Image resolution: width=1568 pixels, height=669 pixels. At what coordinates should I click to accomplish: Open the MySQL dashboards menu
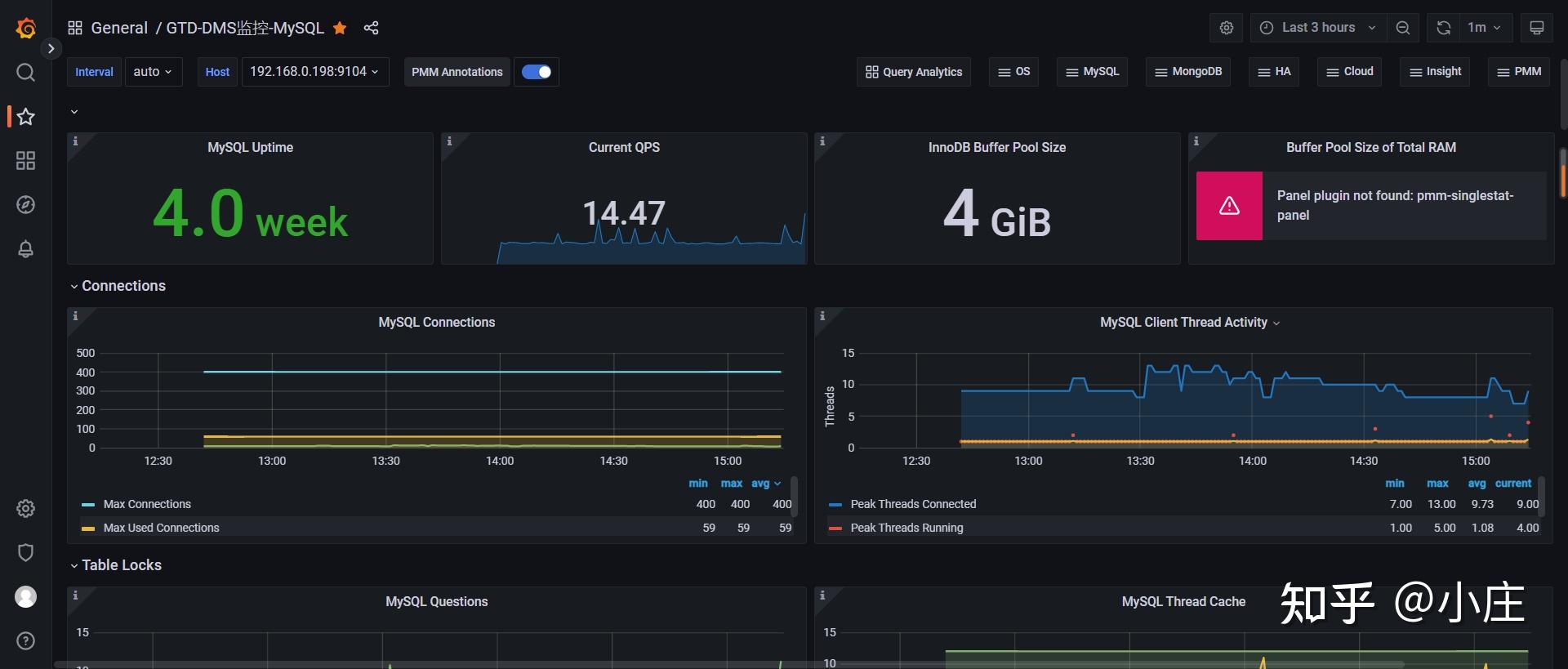click(x=1093, y=72)
